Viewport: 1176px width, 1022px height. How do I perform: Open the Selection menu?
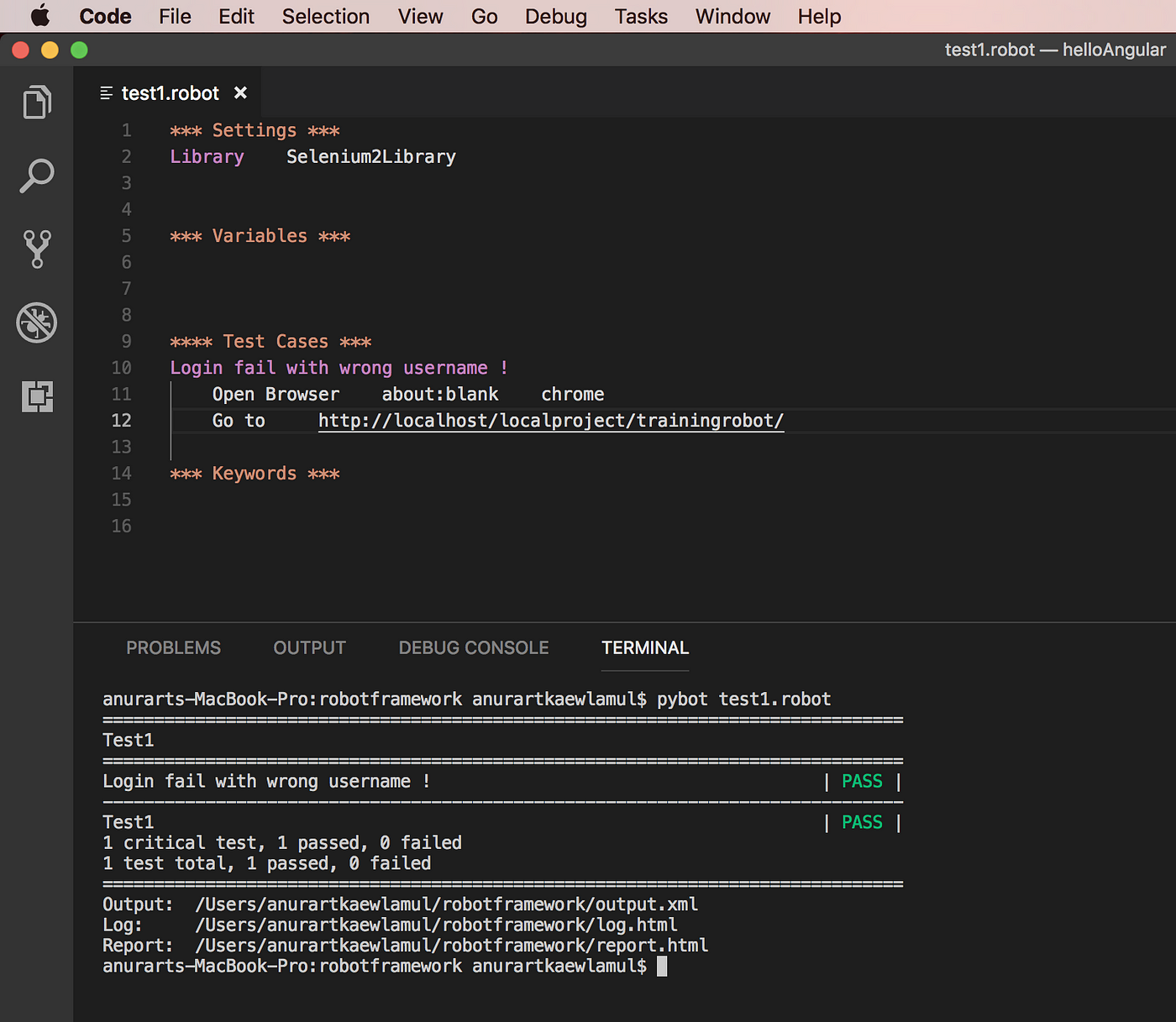[x=326, y=16]
